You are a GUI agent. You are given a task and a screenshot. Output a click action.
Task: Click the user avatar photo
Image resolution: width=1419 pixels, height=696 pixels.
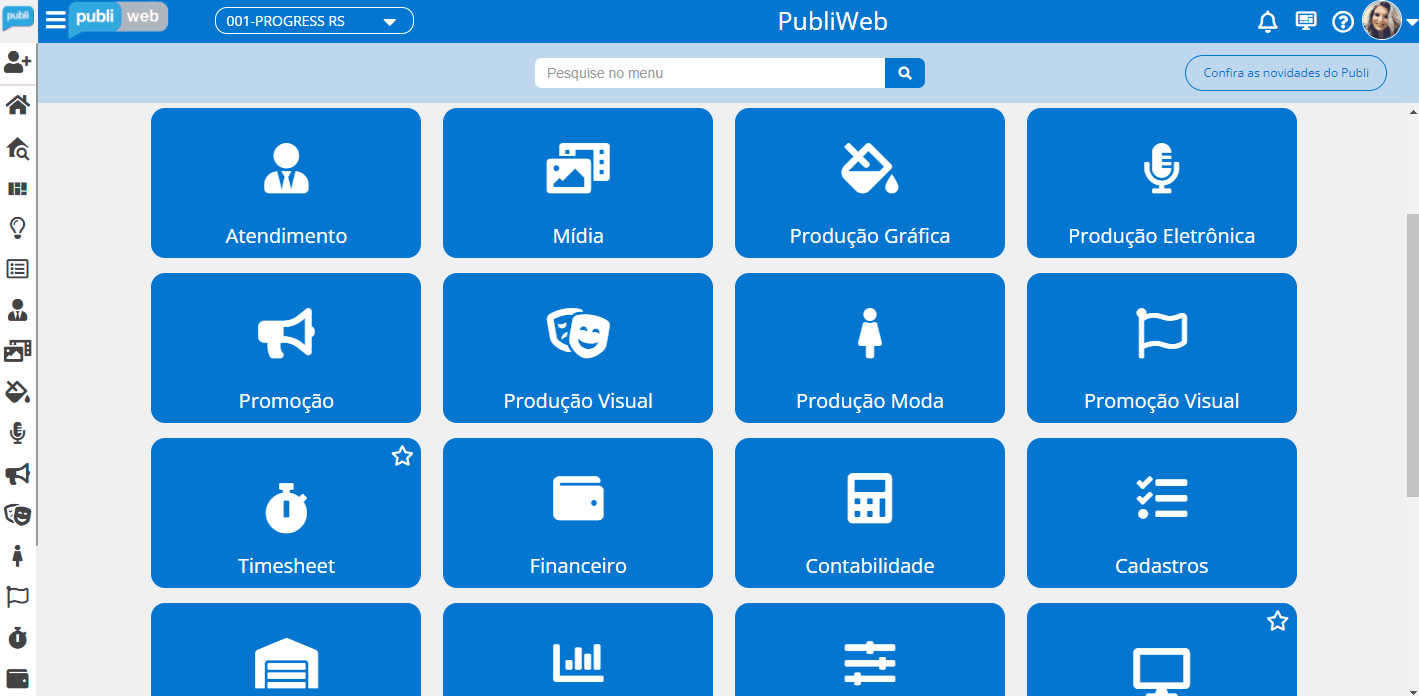1382,20
